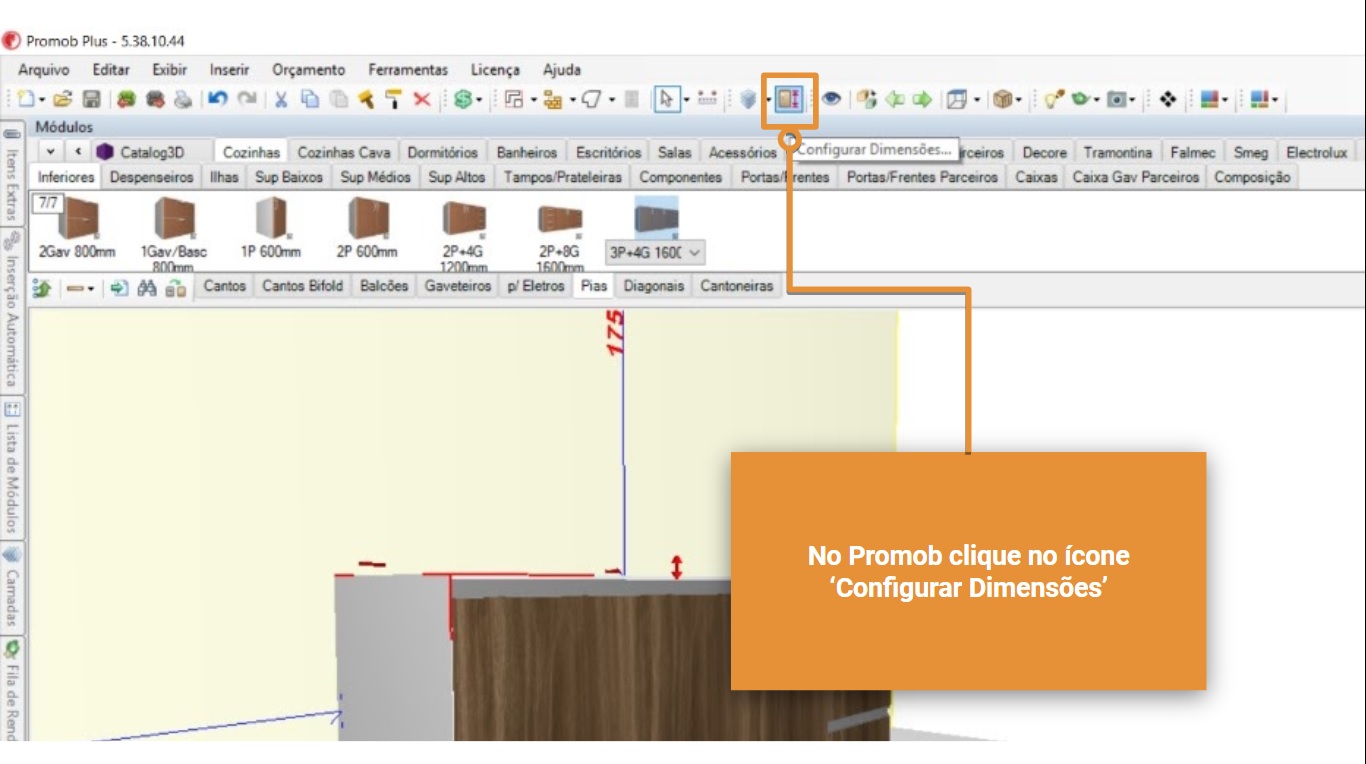This screenshot has width=1366, height=764.
Task: Open the camera tool dropdown arrow
Action: (x=1132, y=99)
